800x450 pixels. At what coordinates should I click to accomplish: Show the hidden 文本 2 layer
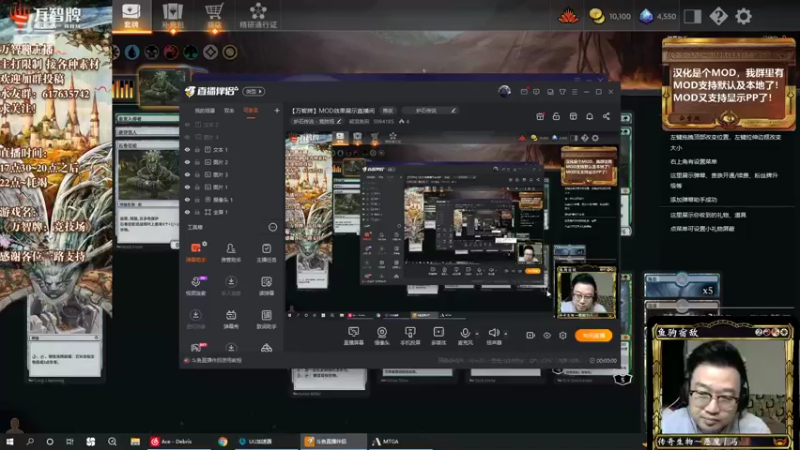click(187, 124)
